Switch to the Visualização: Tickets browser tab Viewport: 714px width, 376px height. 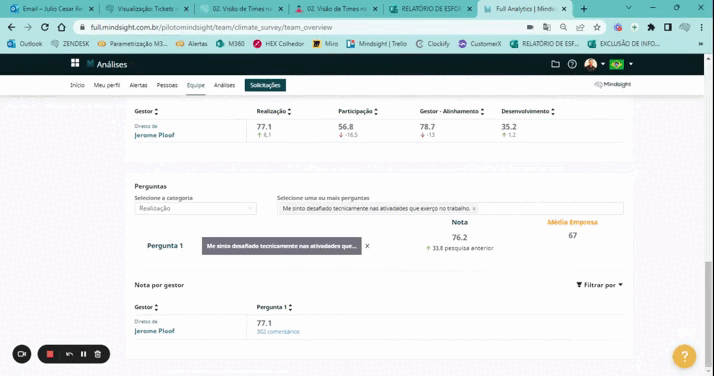(x=146, y=9)
